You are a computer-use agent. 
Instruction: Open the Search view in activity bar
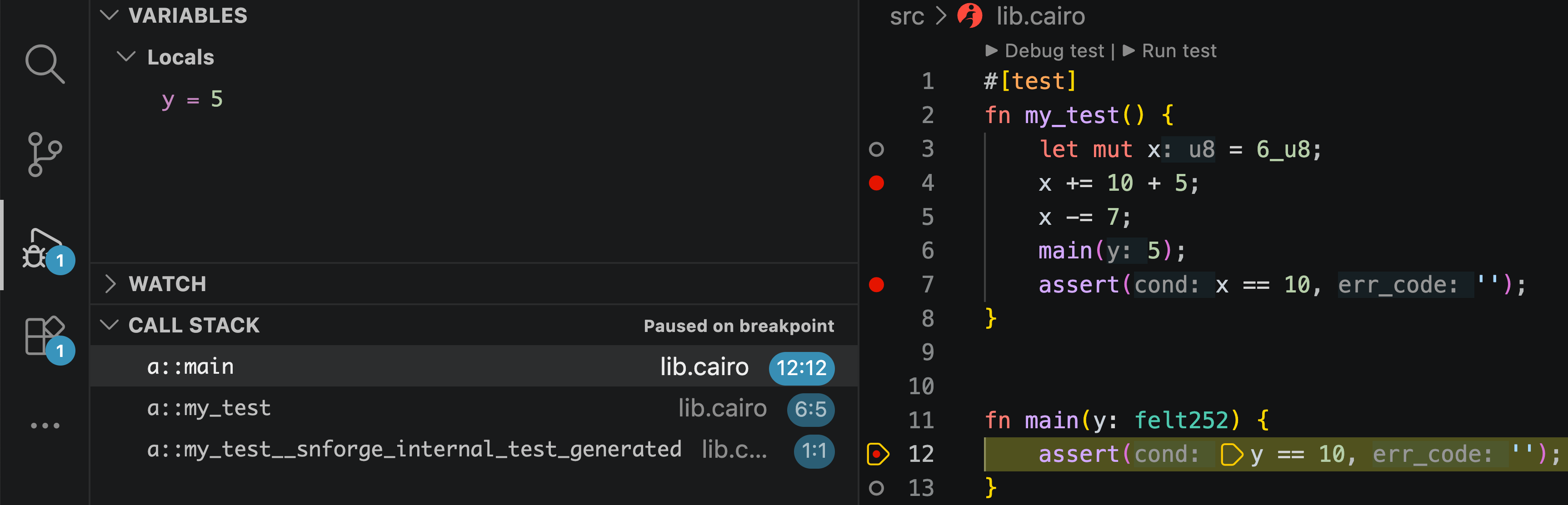[x=45, y=63]
